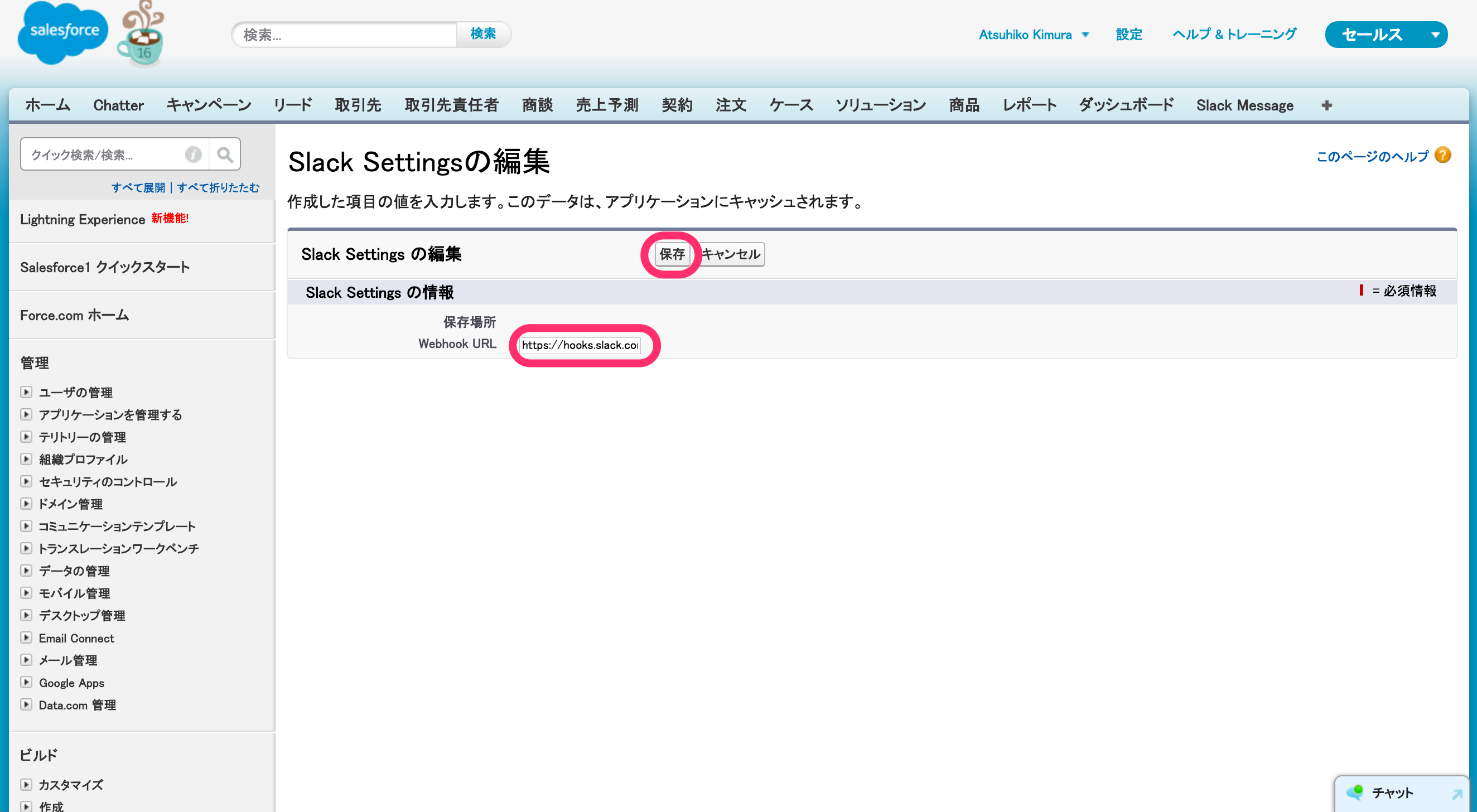Expand セキュリティのコントロール section
This screenshot has width=1477, height=812.
click(x=26, y=482)
